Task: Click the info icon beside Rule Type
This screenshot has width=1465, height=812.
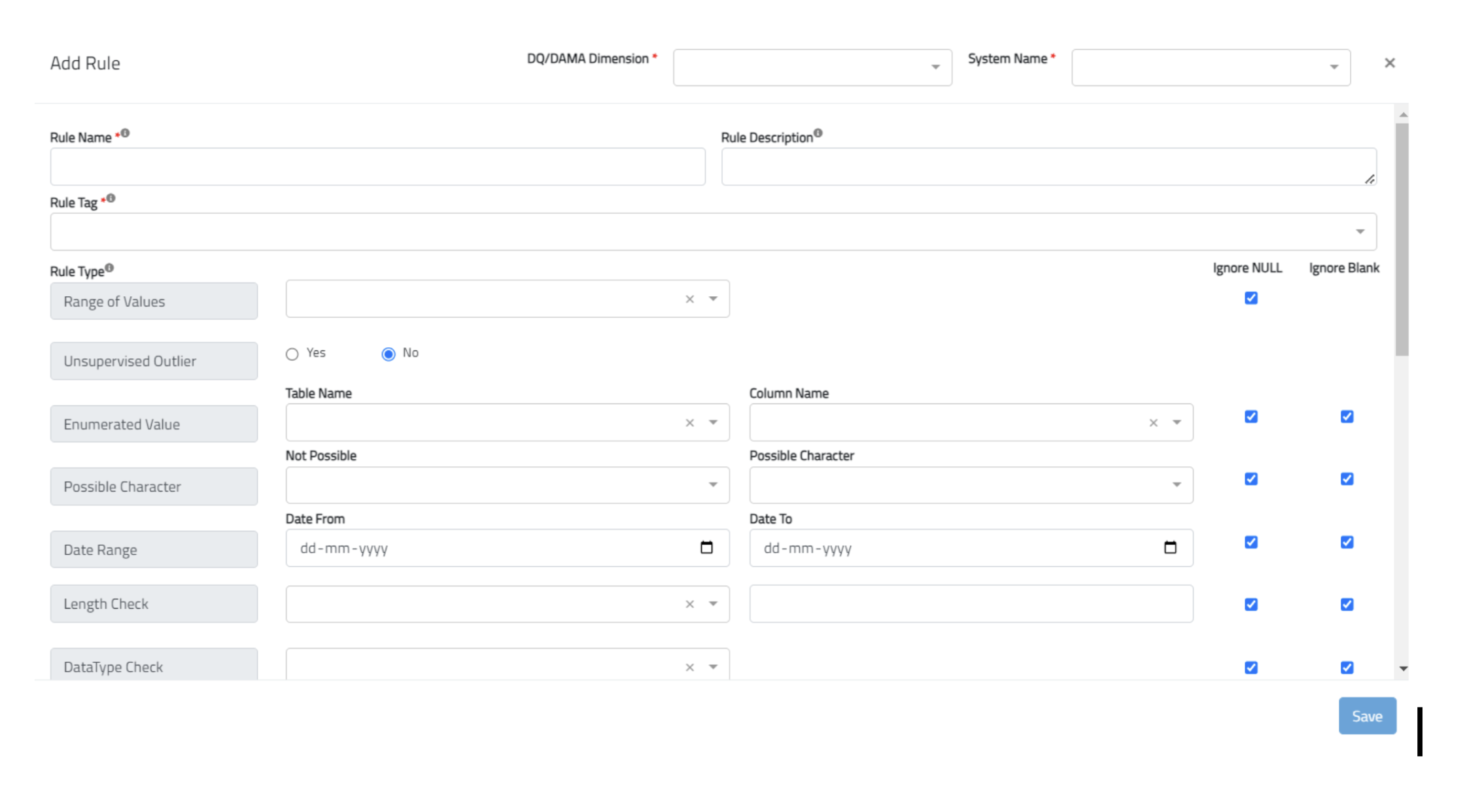Action: tap(109, 267)
